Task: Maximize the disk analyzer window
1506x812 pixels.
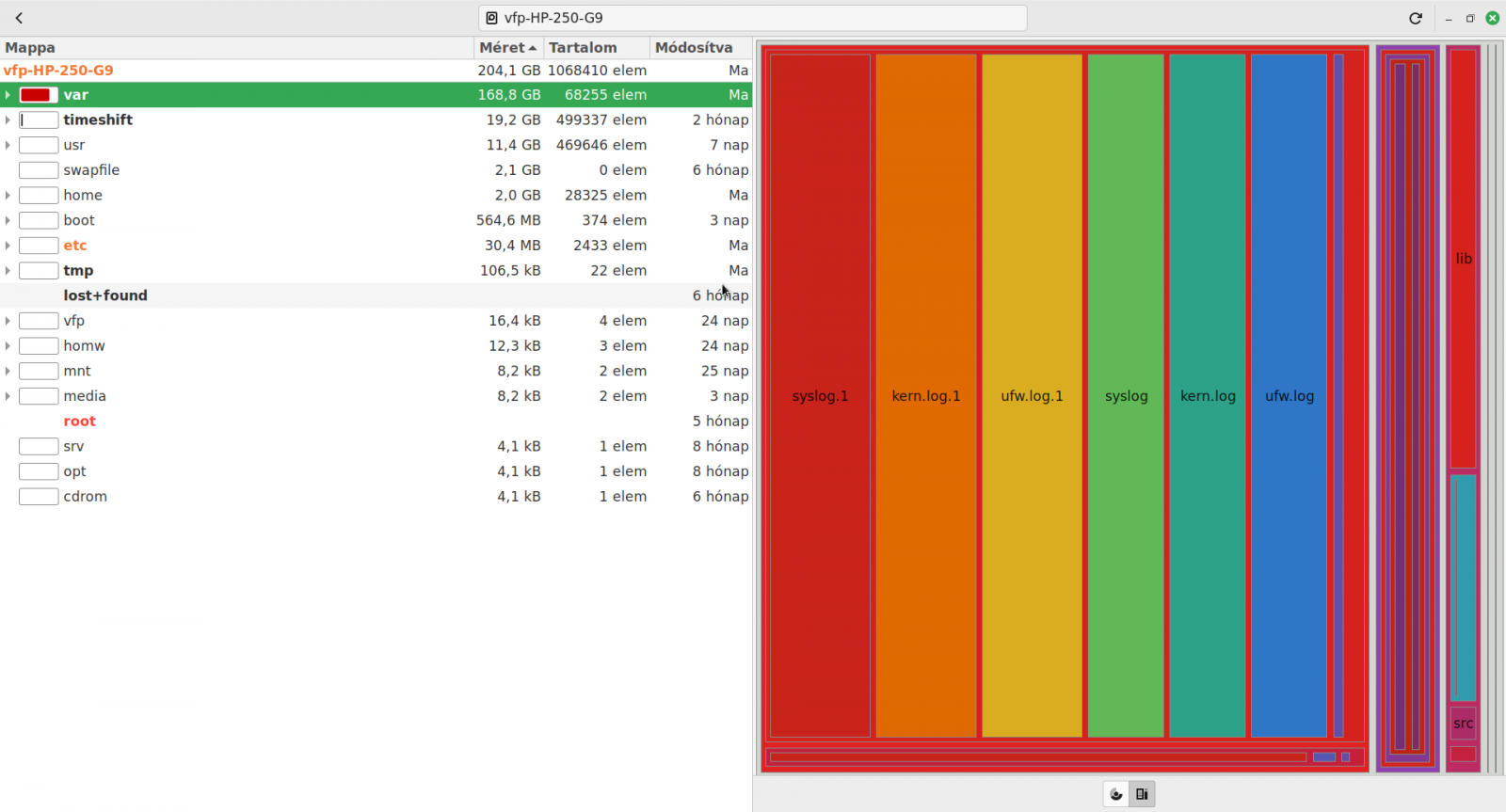Action: click(x=1470, y=18)
